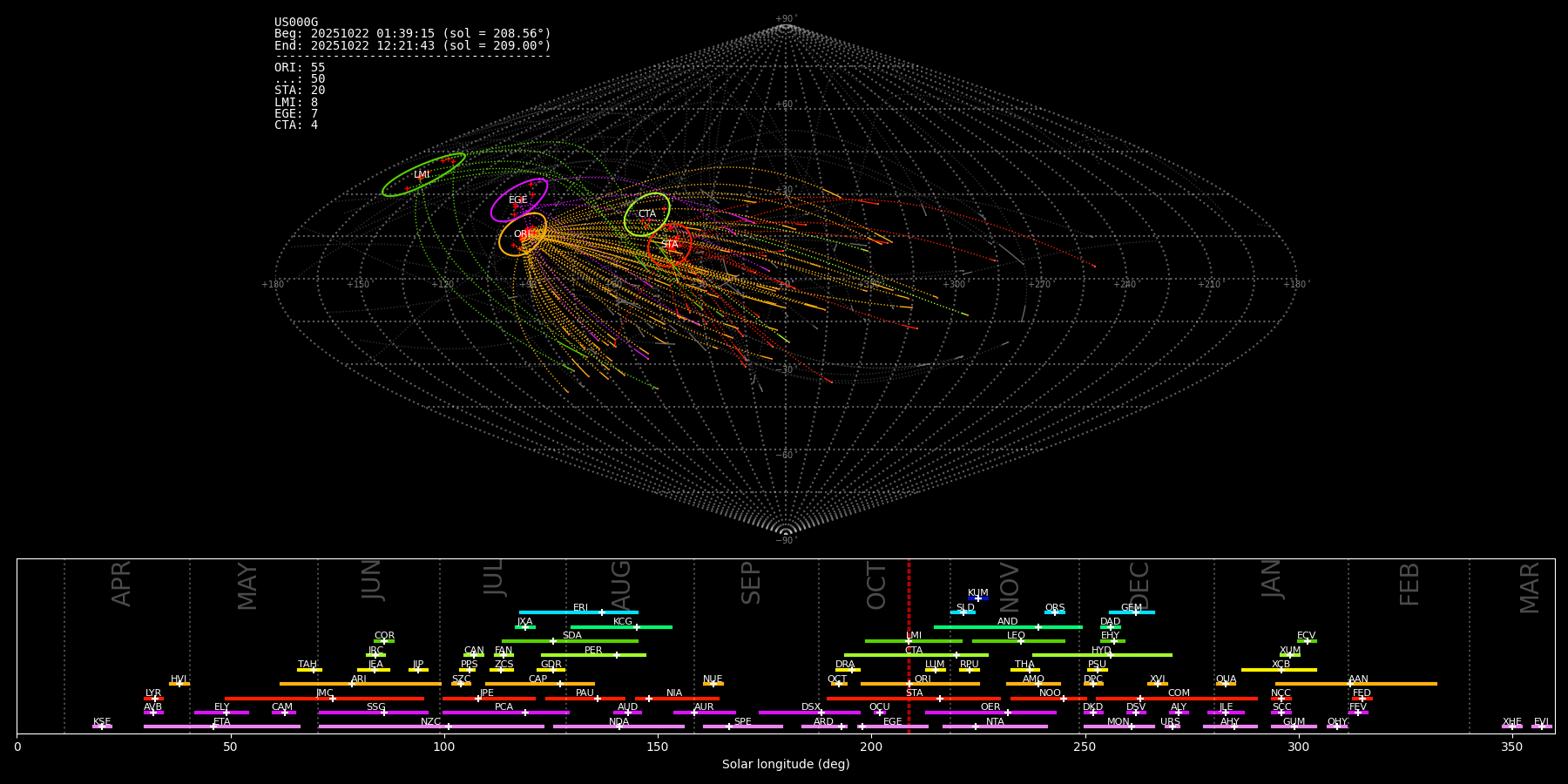Image resolution: width=1568 pixels, height=784 pixels.
Task: Select the ORI radiant label on sky map
Action: click(x=522, y=234)
